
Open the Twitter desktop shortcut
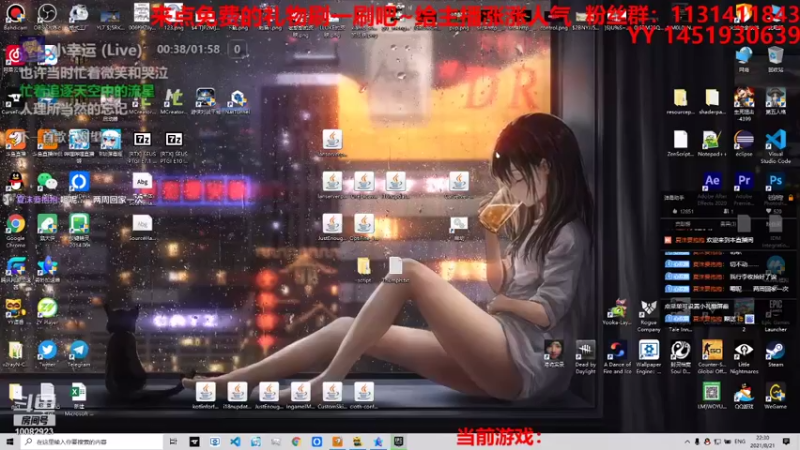[47, 354]
